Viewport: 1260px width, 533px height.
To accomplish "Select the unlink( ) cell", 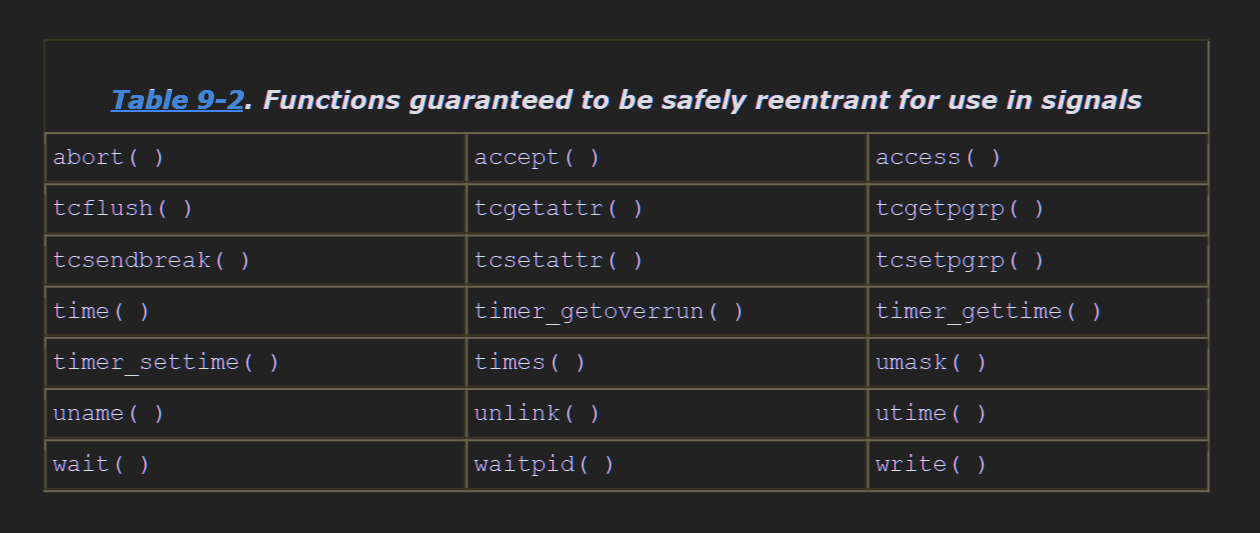I will click(x=667, y=414).
